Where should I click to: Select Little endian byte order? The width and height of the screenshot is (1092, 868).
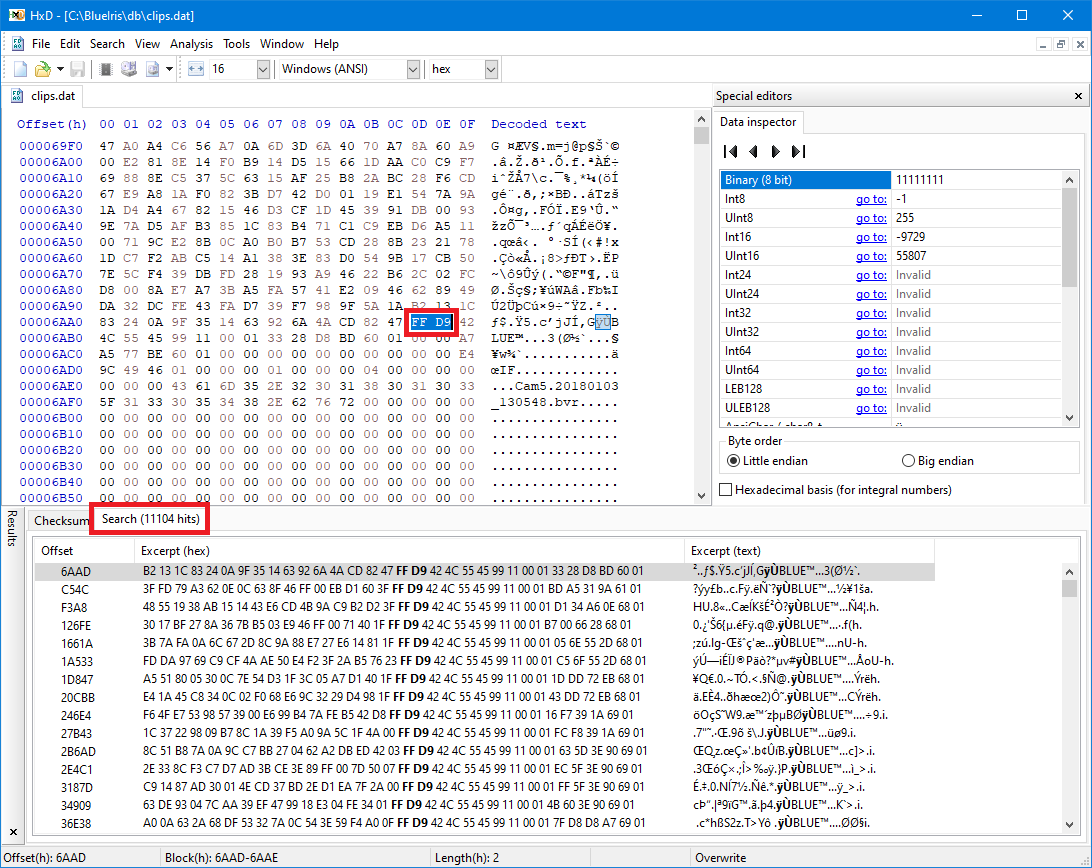click(x=767, y=460)
